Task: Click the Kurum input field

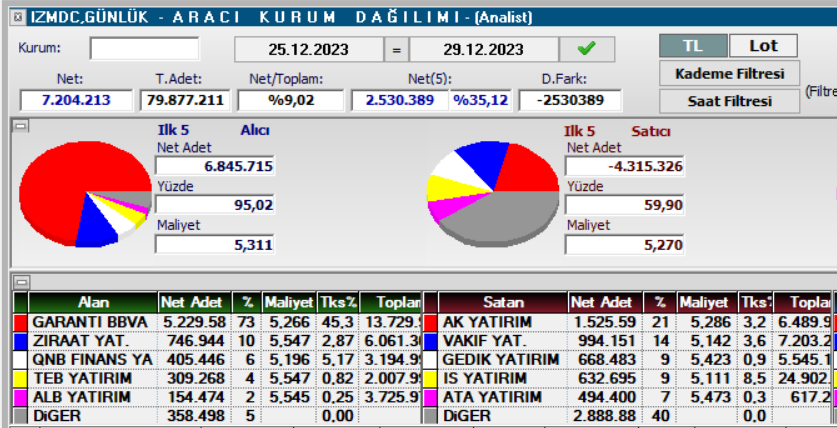Action: point(144,49)
